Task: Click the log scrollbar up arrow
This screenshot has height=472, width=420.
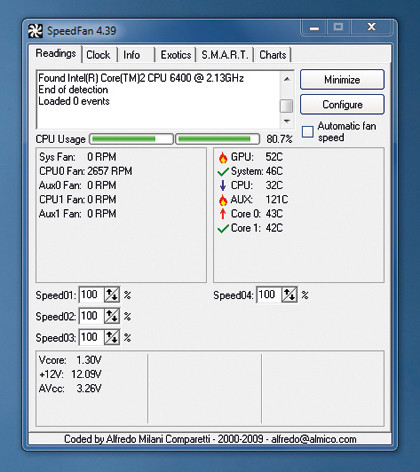Action: (x=287, y=79)
